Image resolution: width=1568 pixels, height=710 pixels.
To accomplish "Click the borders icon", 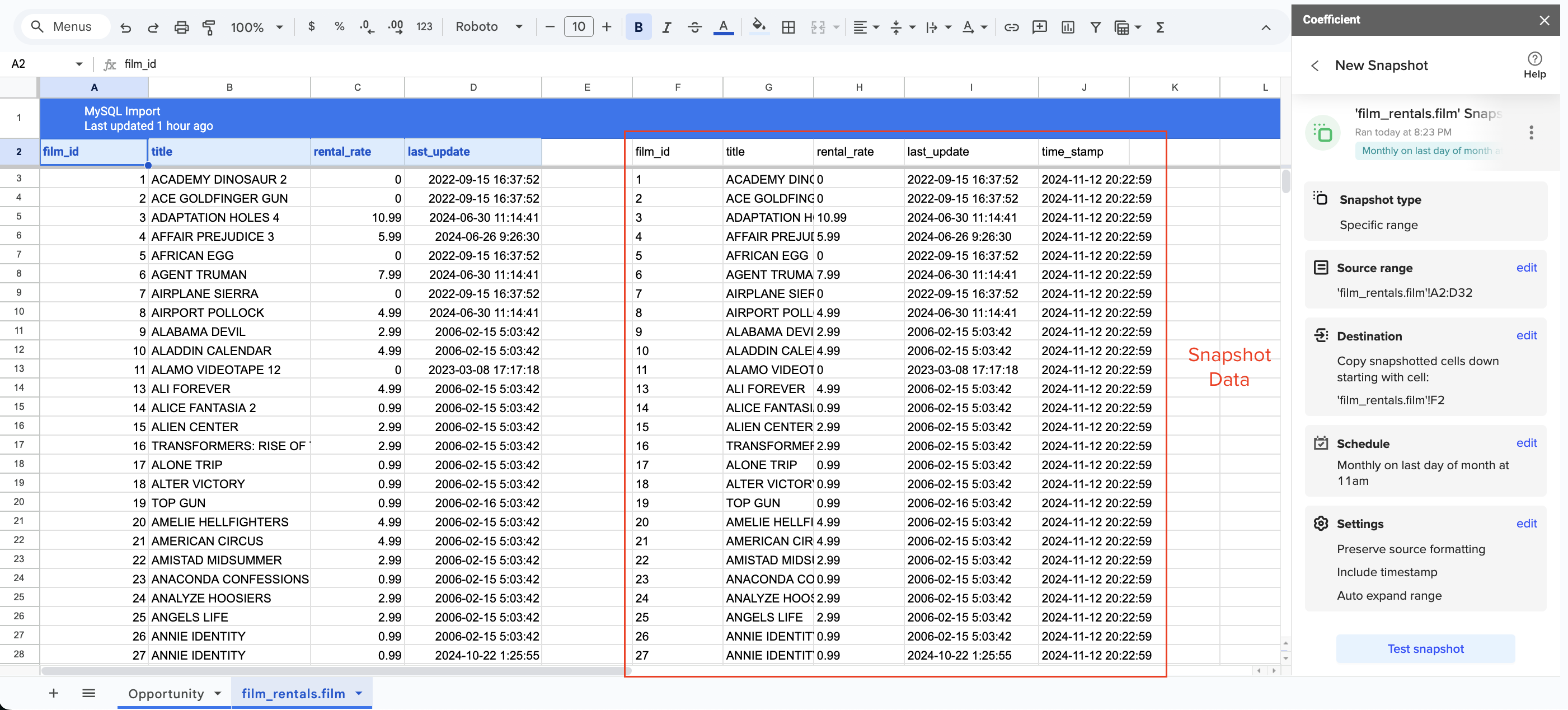I will pos(788,27).
